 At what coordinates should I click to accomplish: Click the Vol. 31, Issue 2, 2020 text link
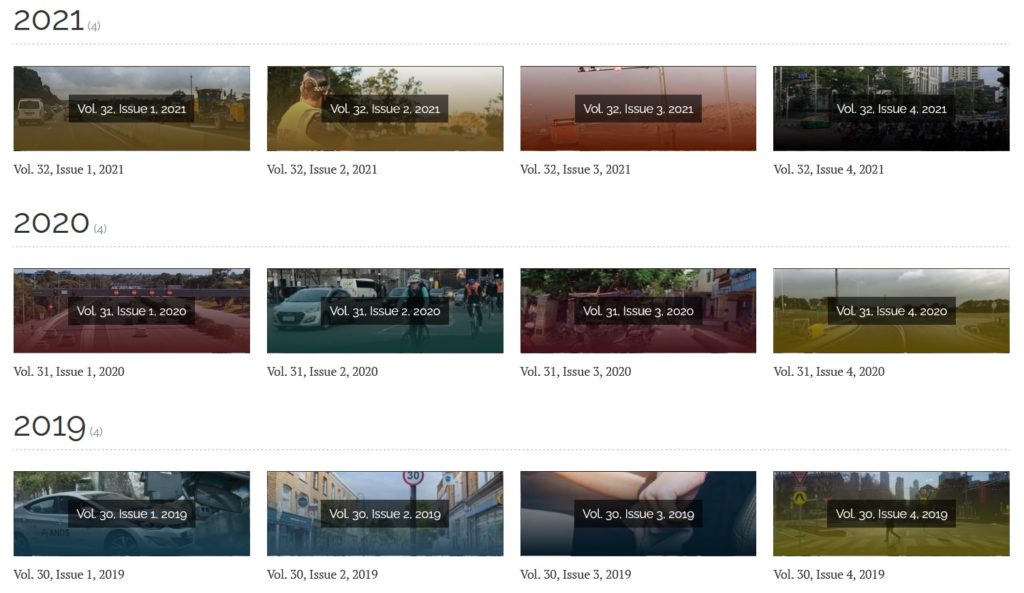(322, 372)
